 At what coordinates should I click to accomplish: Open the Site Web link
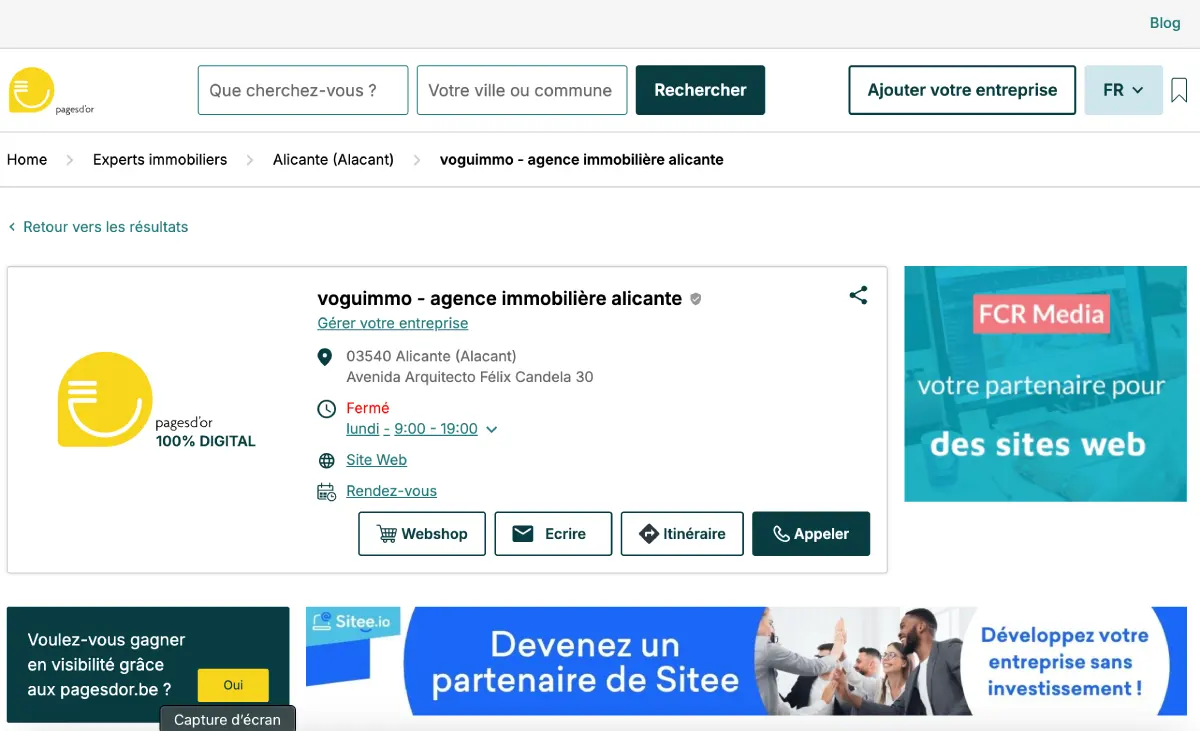376,460
